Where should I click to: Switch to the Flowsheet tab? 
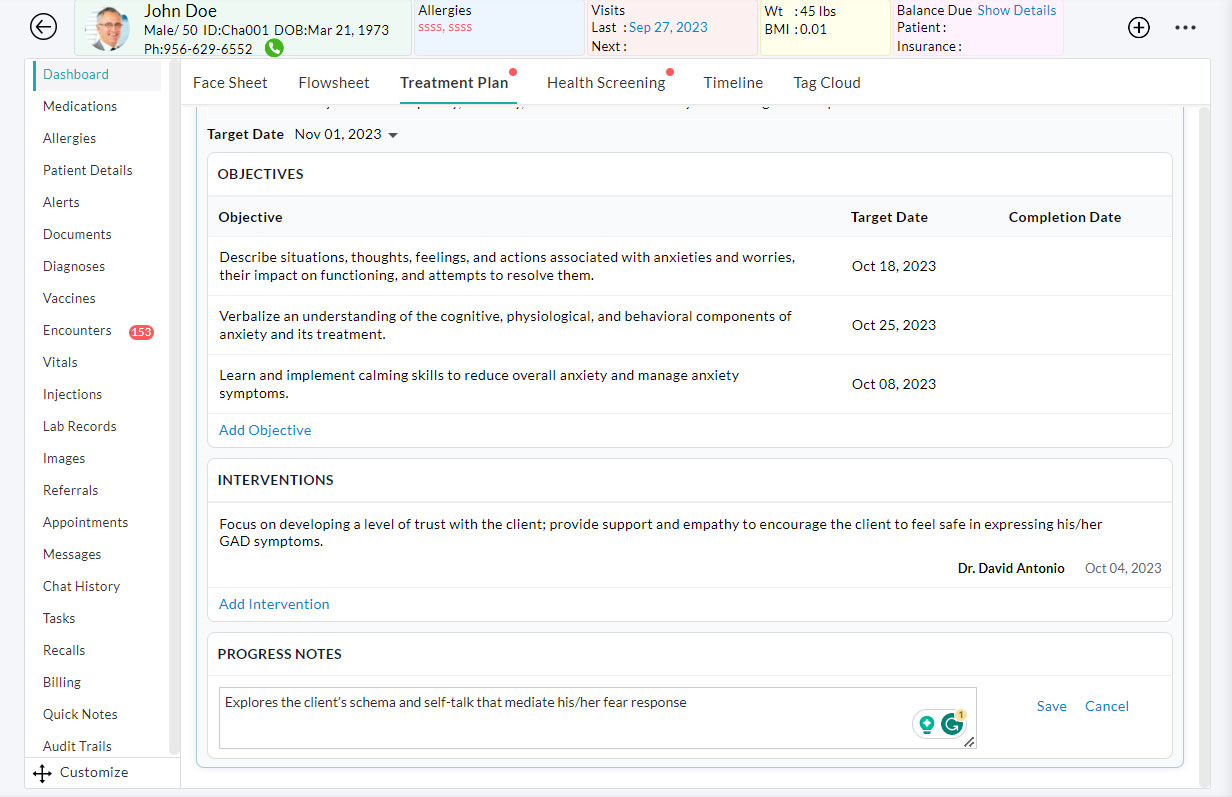pos(334,83)
